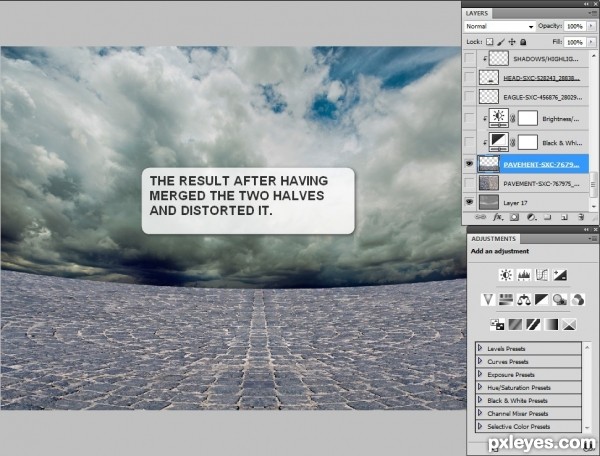Add a Channel Mixer adjustment
Image resolution: width=600 pixels, height=456 pixels.
tap(578, 299)
